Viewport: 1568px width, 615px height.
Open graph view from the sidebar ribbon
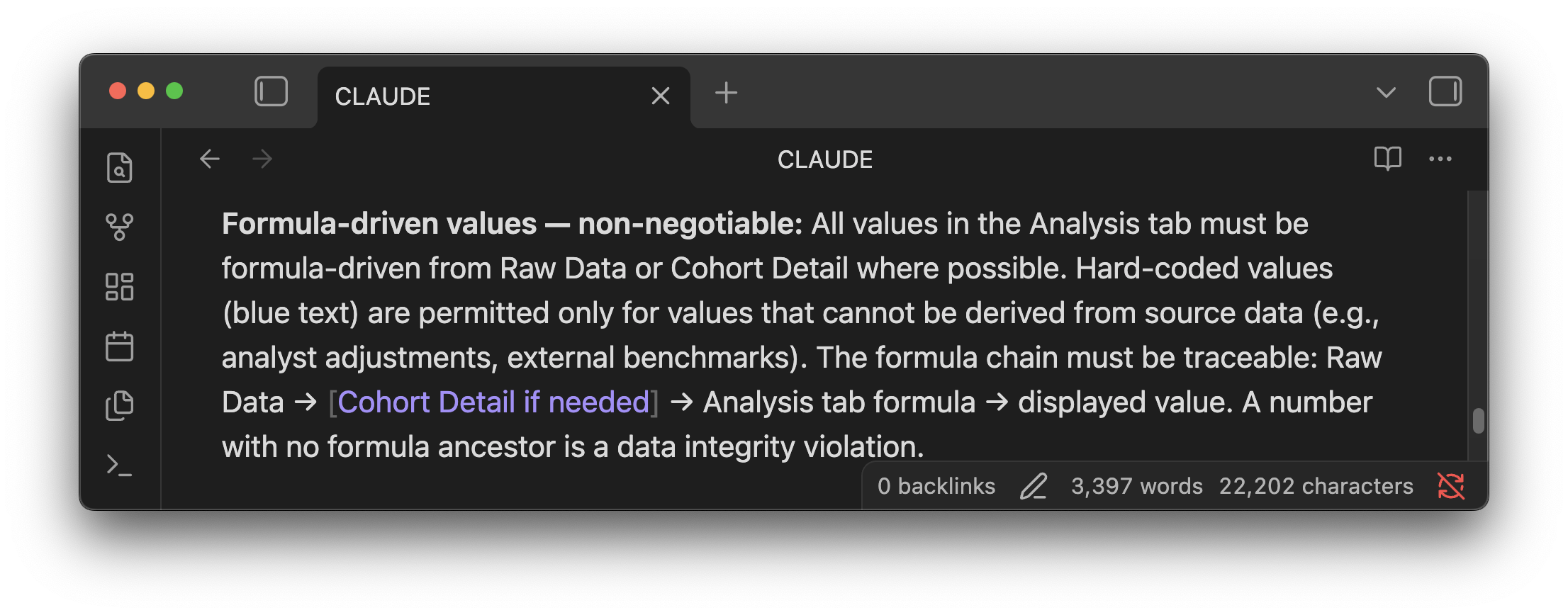tap(119, 227)
